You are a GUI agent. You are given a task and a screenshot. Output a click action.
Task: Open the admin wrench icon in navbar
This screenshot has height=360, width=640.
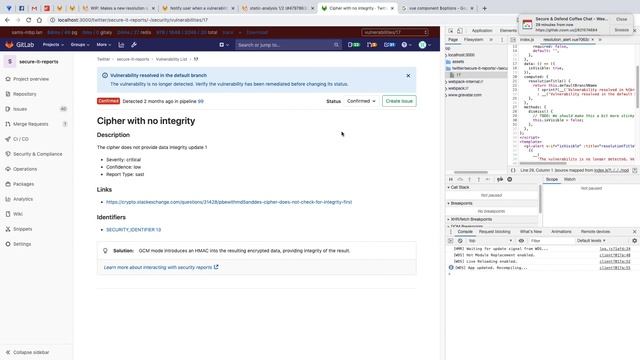tap(134, 45)
